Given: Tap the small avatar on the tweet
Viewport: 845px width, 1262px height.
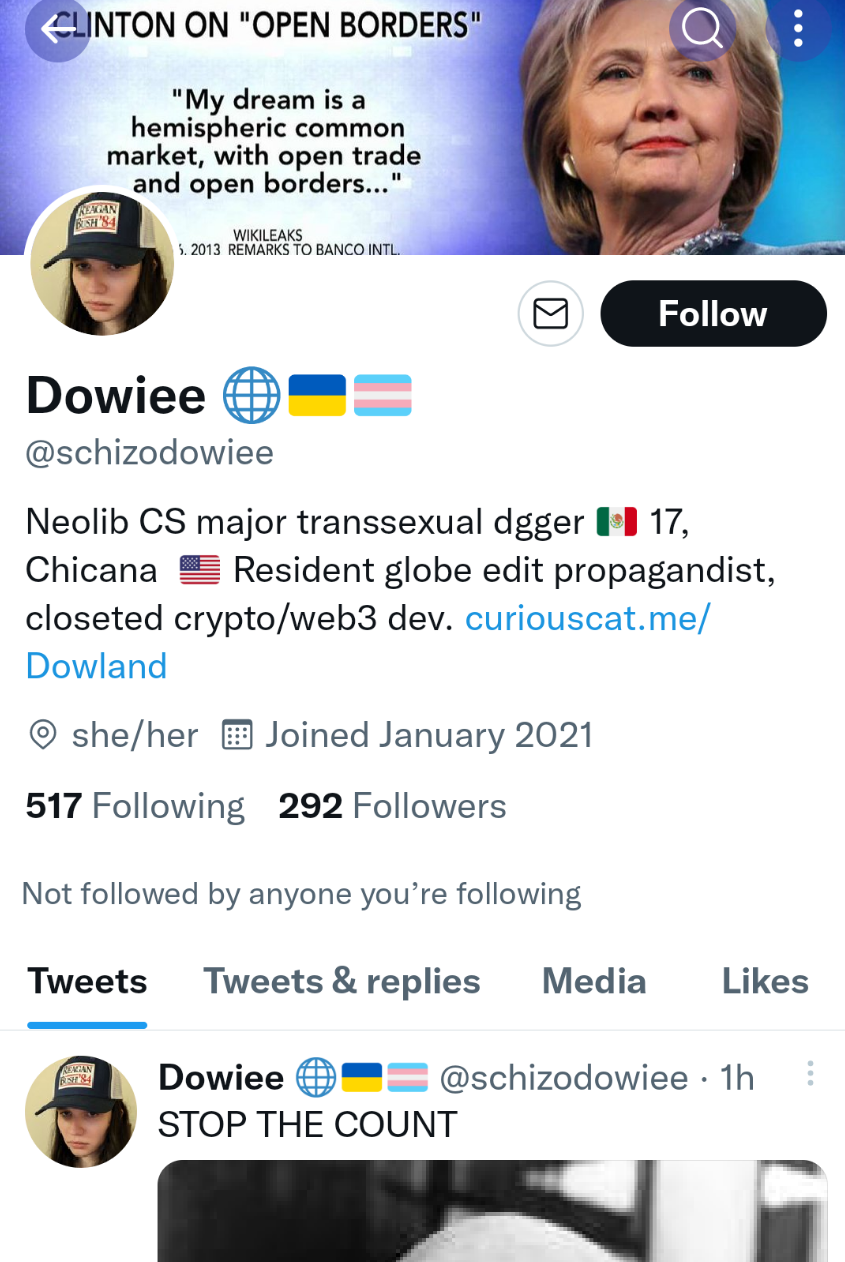Looking at the screenshot, I should tap(81, 1113).
